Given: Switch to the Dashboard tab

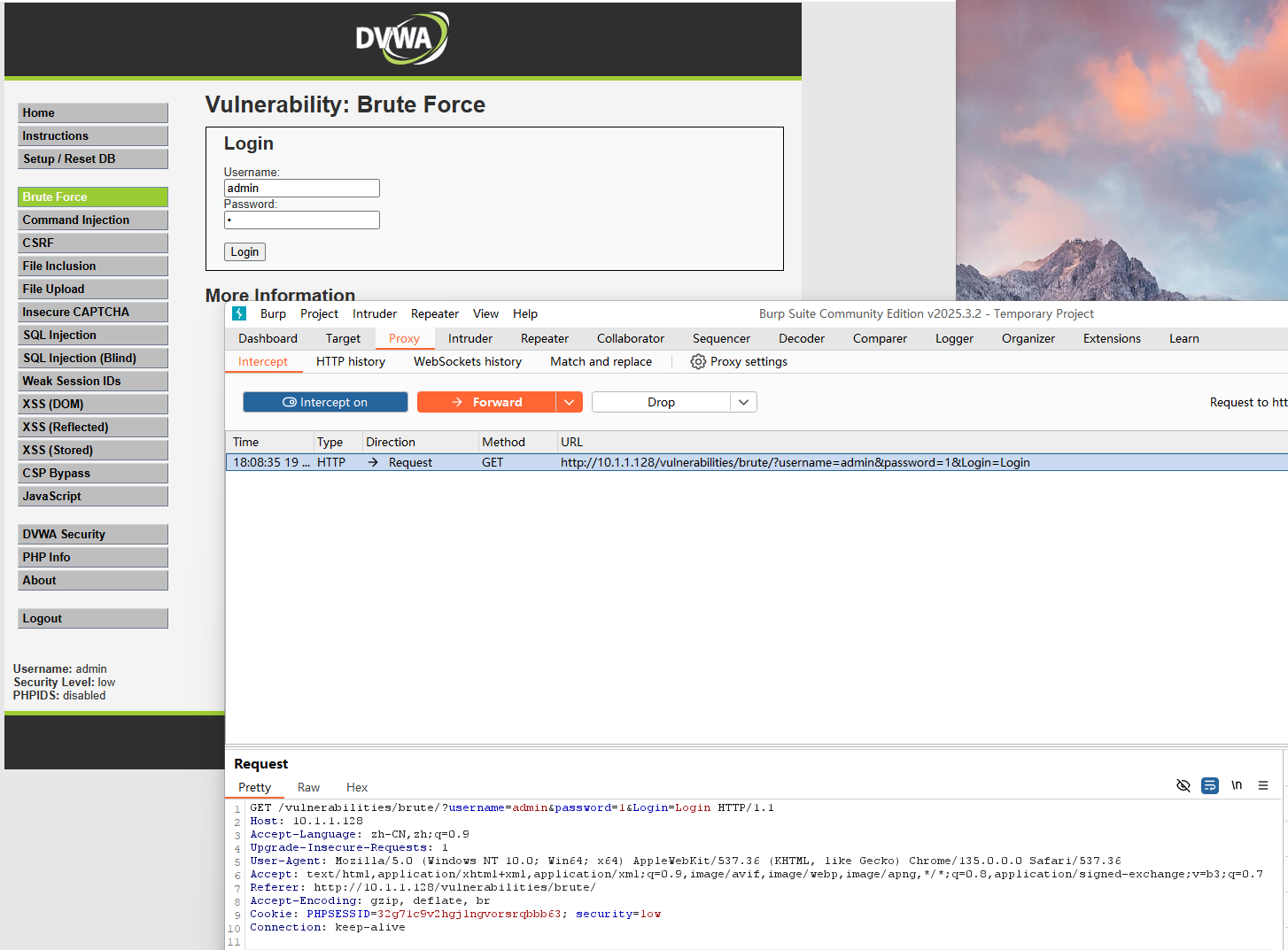Looking at the screenshot, I should 268,338.
